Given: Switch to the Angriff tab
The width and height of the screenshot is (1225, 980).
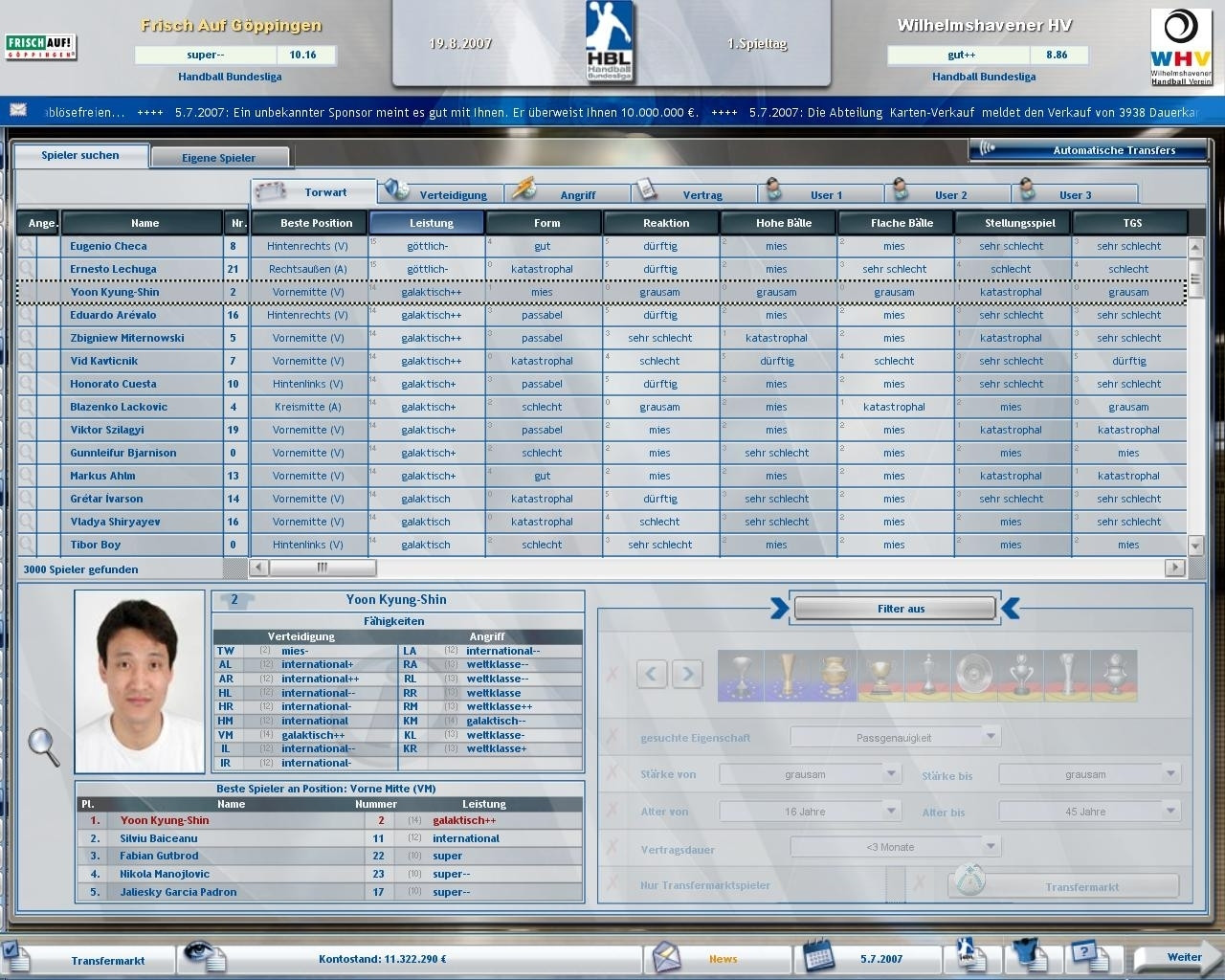Looking at the screenshot, I should (568, 194).
